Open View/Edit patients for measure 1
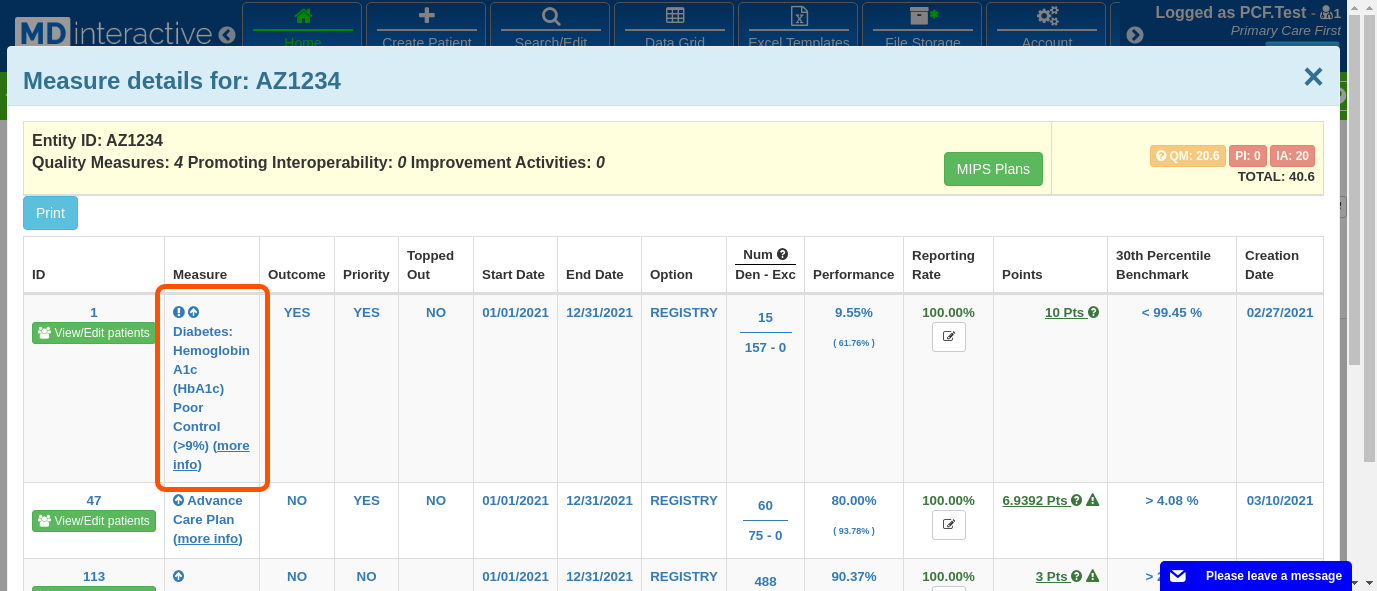This screenshot has height=591, width=1377. [x=94, y=333]
